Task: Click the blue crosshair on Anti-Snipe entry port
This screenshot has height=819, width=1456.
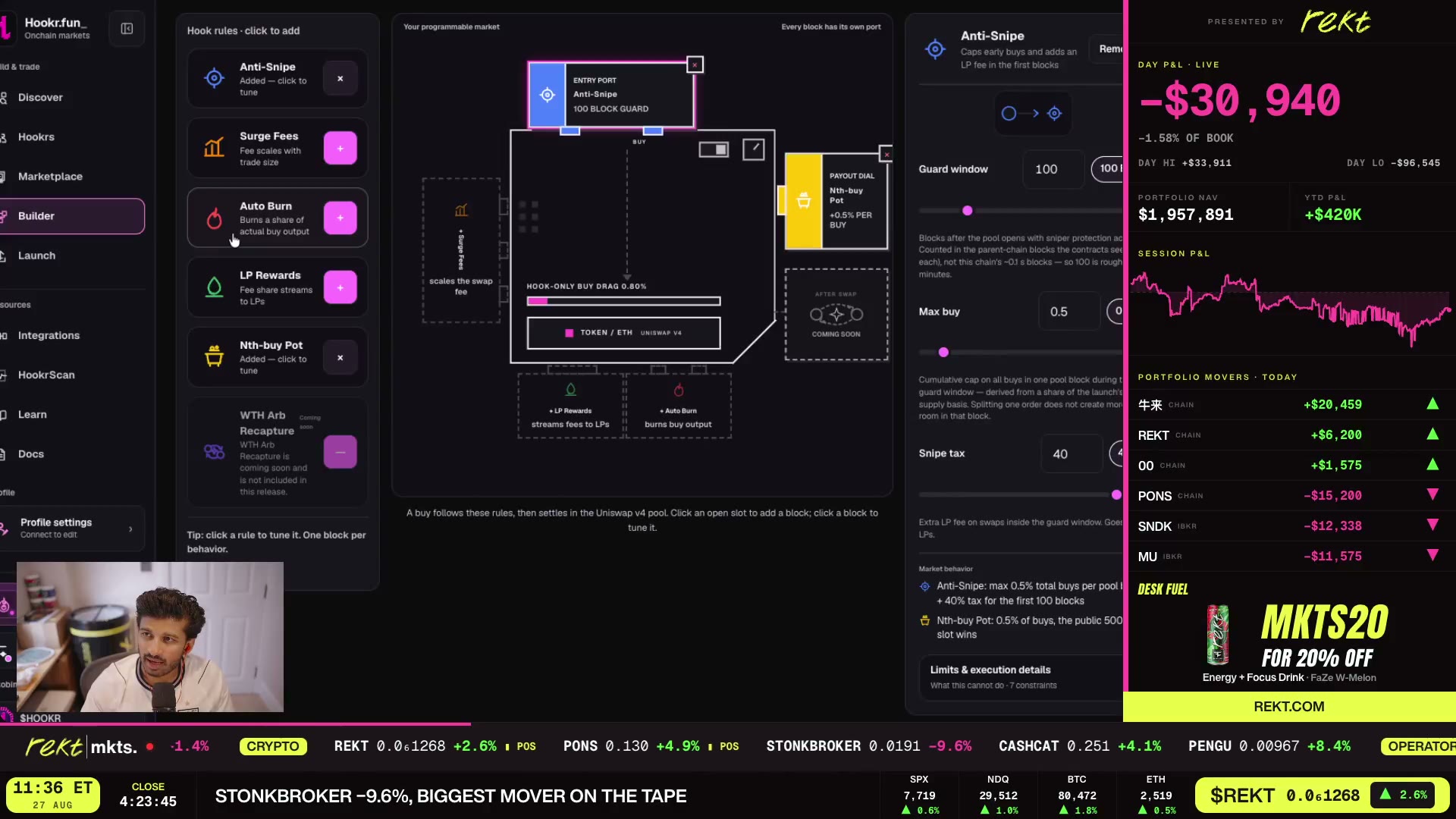Action: (547, 95)
